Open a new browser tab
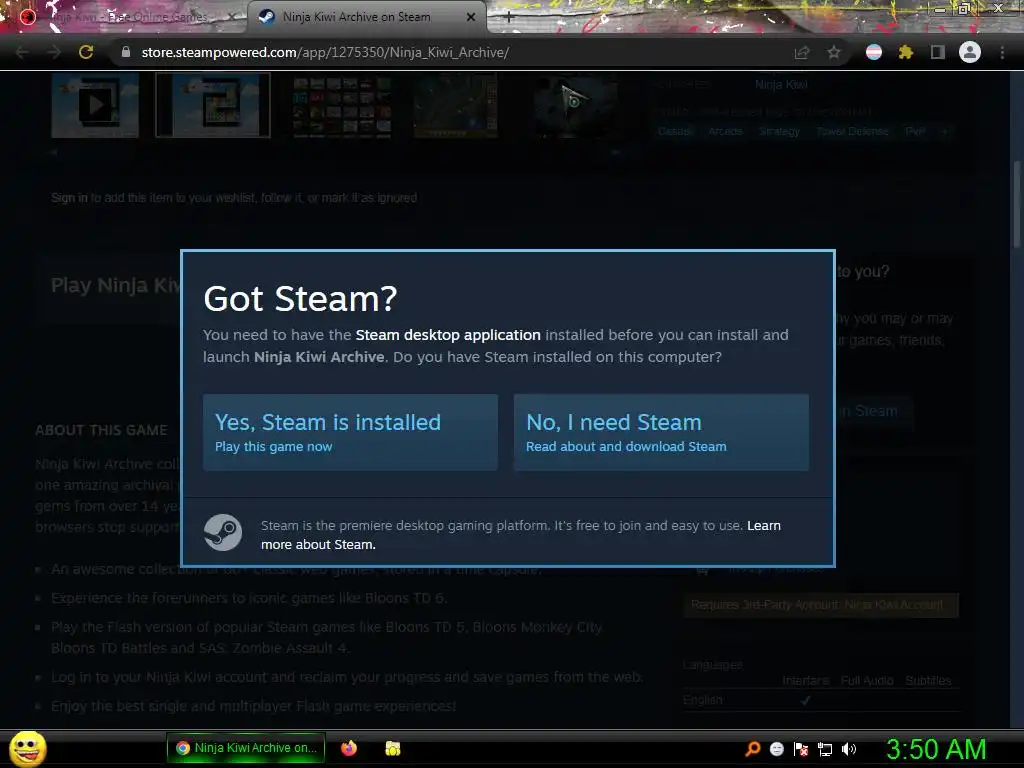This screenshot has height=768, width=1024. [x=509, y=18]
